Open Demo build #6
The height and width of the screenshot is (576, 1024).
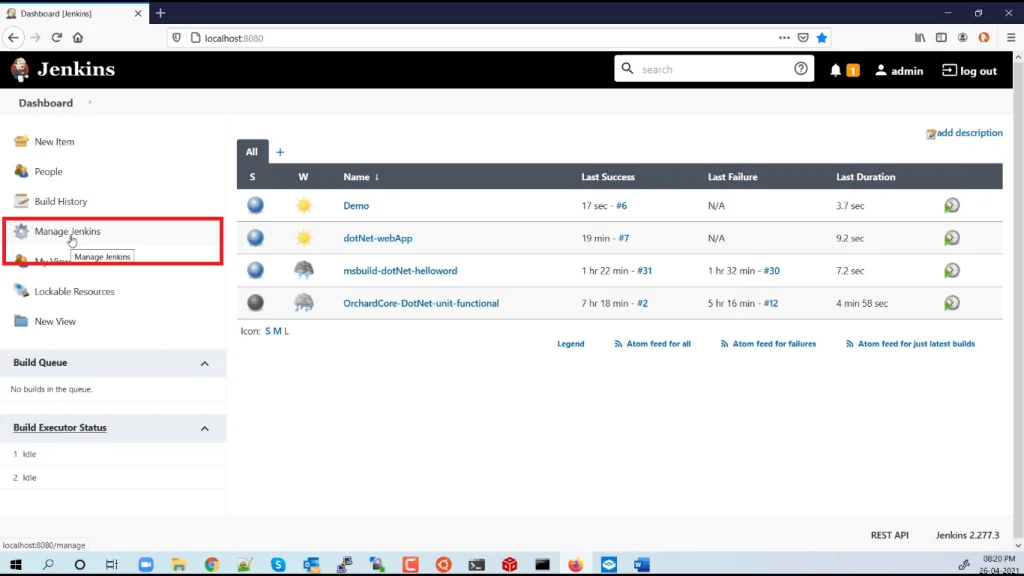(x=621, y=206)
